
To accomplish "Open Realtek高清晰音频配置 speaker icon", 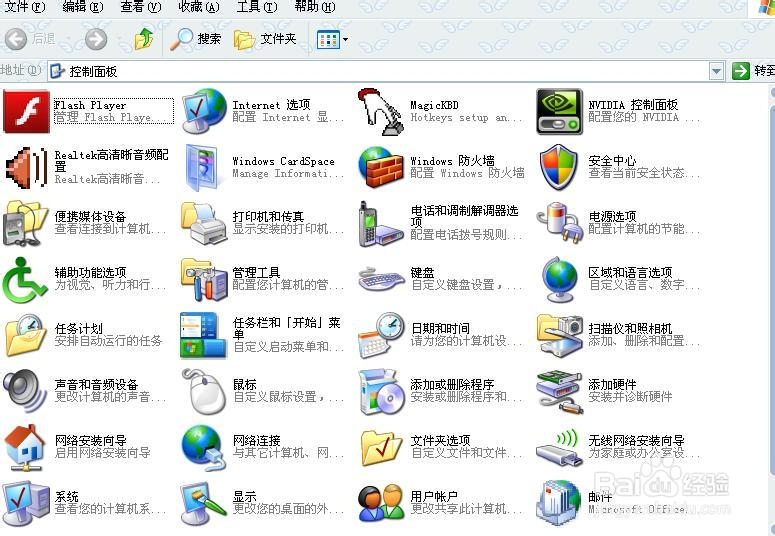I will pyautogui.click(x=26, y=168).
